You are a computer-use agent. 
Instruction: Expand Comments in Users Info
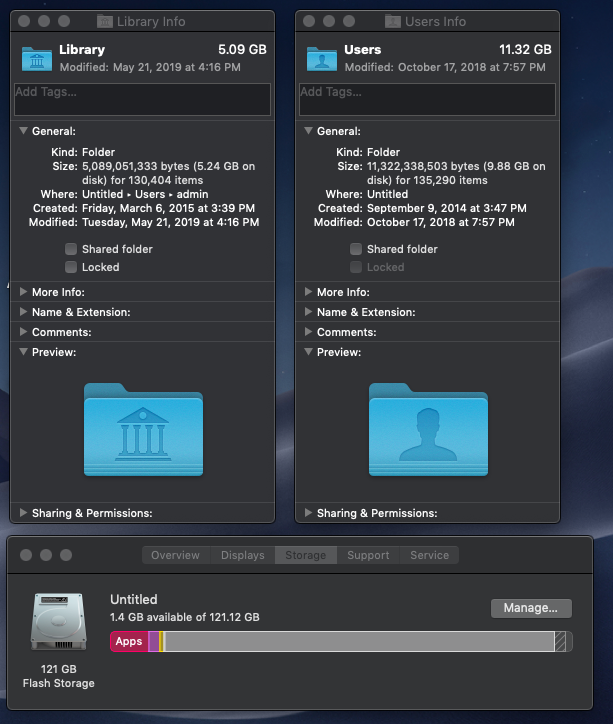308,332
